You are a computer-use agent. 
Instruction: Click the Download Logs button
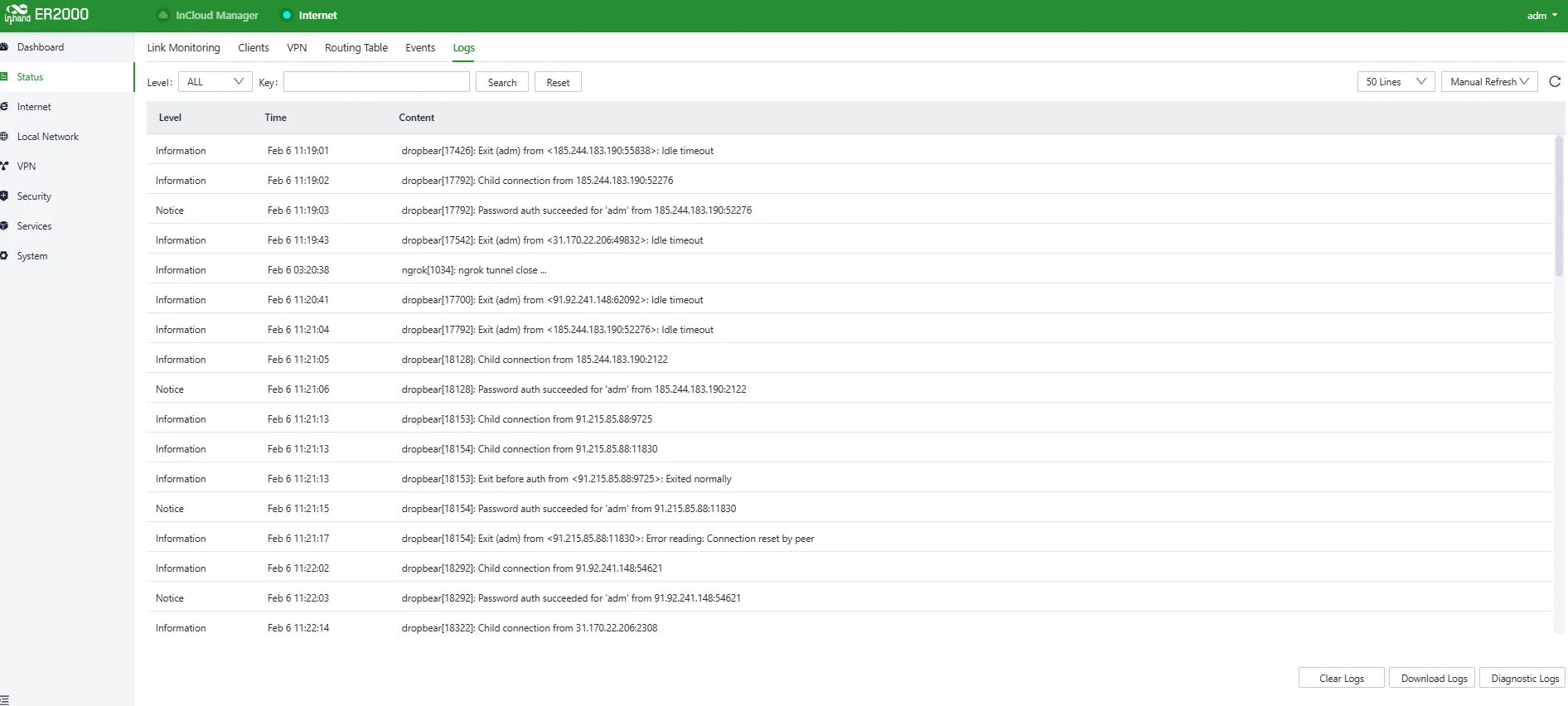pos(1434,678)
